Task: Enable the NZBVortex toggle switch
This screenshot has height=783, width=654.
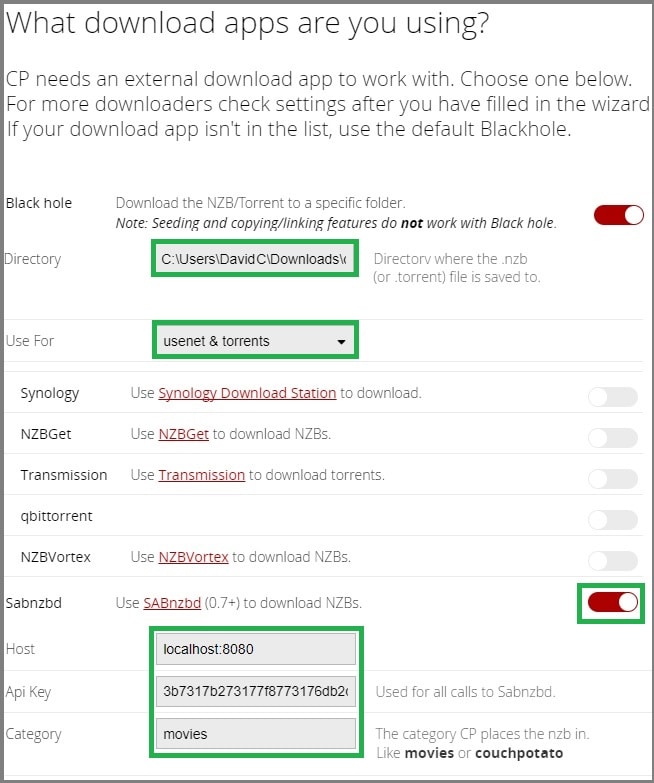Action: [x=613, y=561]
